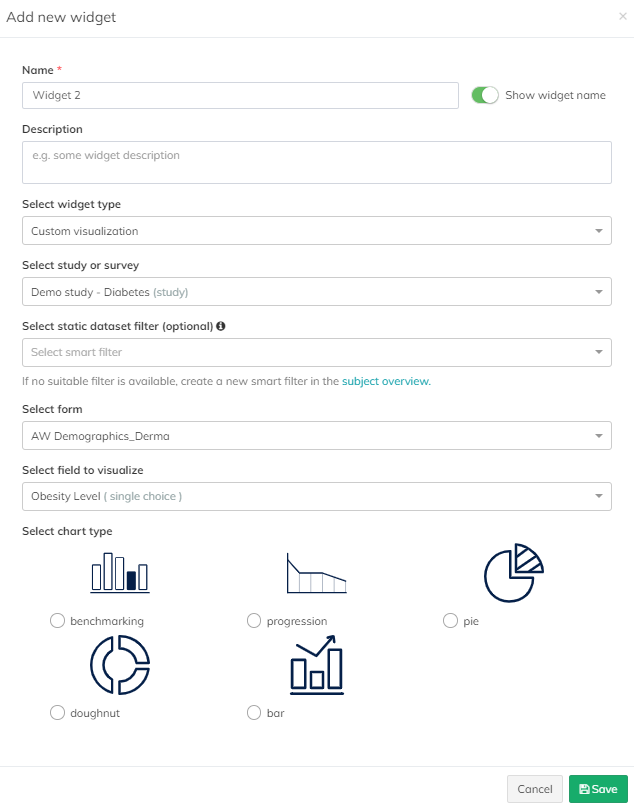Expand the study or survey dropdown

(x=316, y=292)
